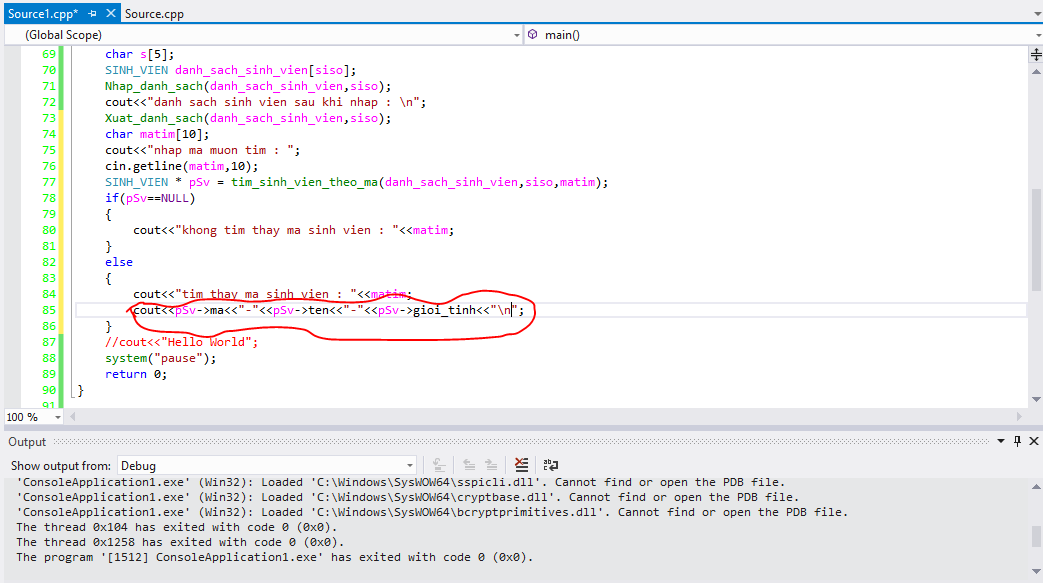Toggle word wrap in Output window
Screen dimensions: 1043x583
pos(550,465)
